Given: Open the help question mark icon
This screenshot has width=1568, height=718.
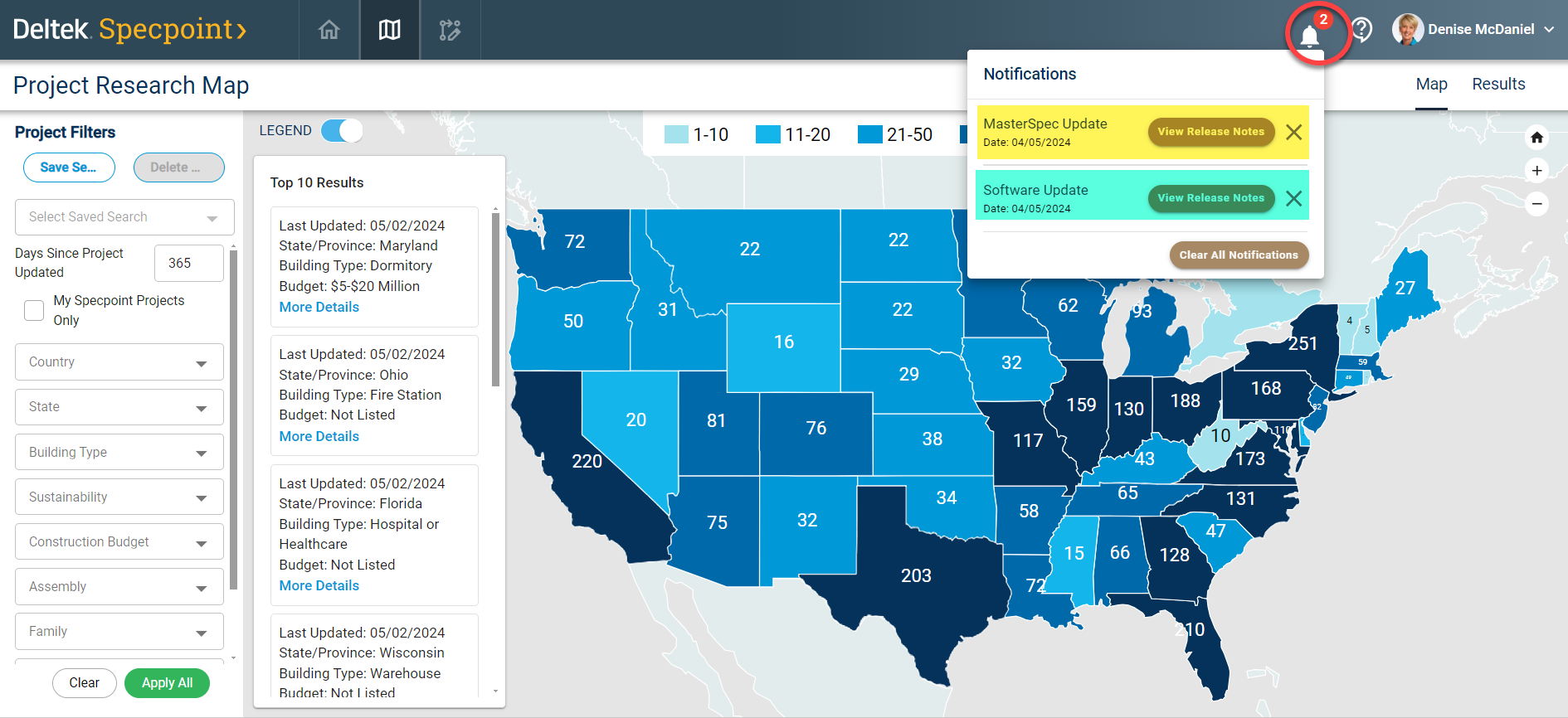Looking at the screenshot, I should [x=1361, y=30].
